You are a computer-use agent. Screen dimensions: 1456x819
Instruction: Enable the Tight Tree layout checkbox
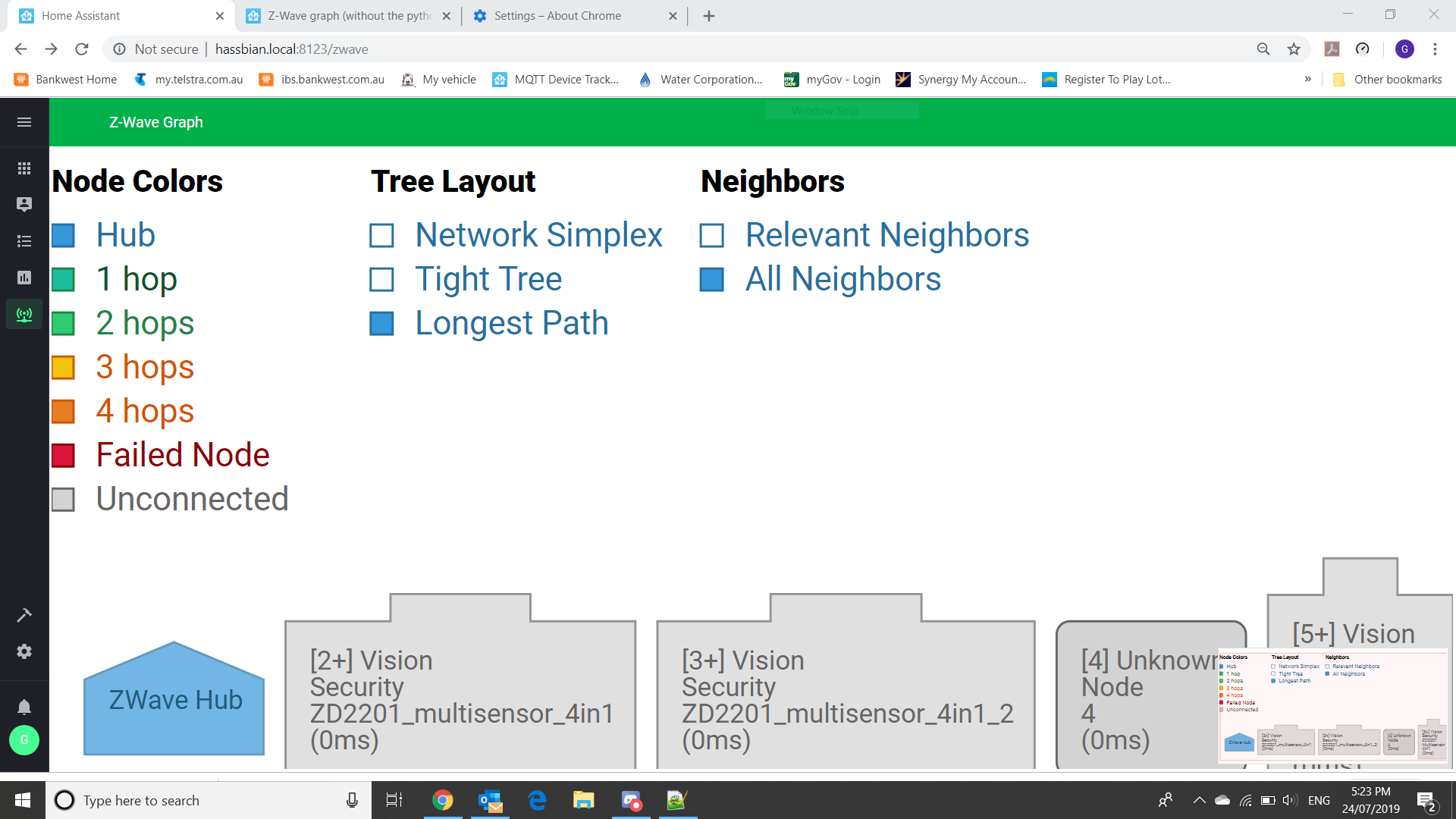[x=381, y=280]
